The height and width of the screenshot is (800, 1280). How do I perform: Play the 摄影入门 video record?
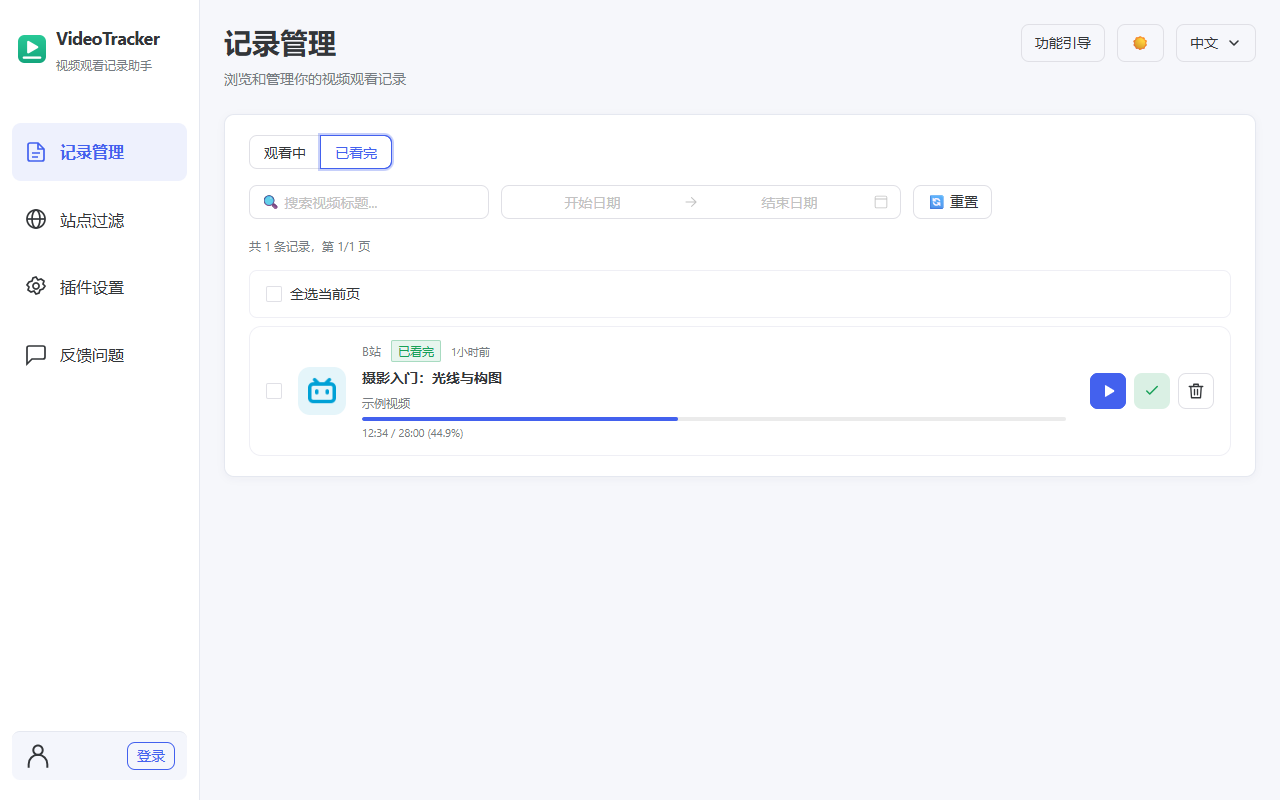[x=1108, y=391]
